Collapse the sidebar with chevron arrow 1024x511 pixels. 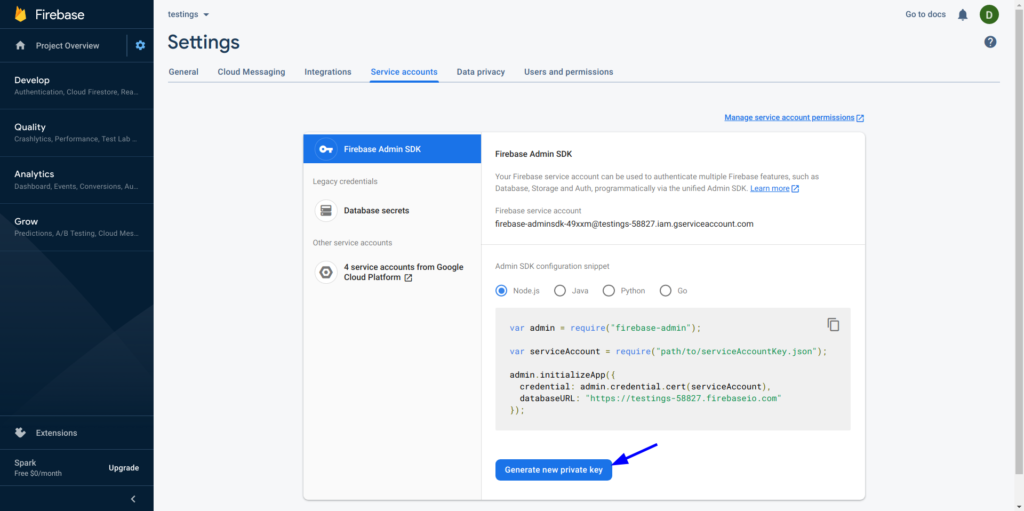(133, 498)
